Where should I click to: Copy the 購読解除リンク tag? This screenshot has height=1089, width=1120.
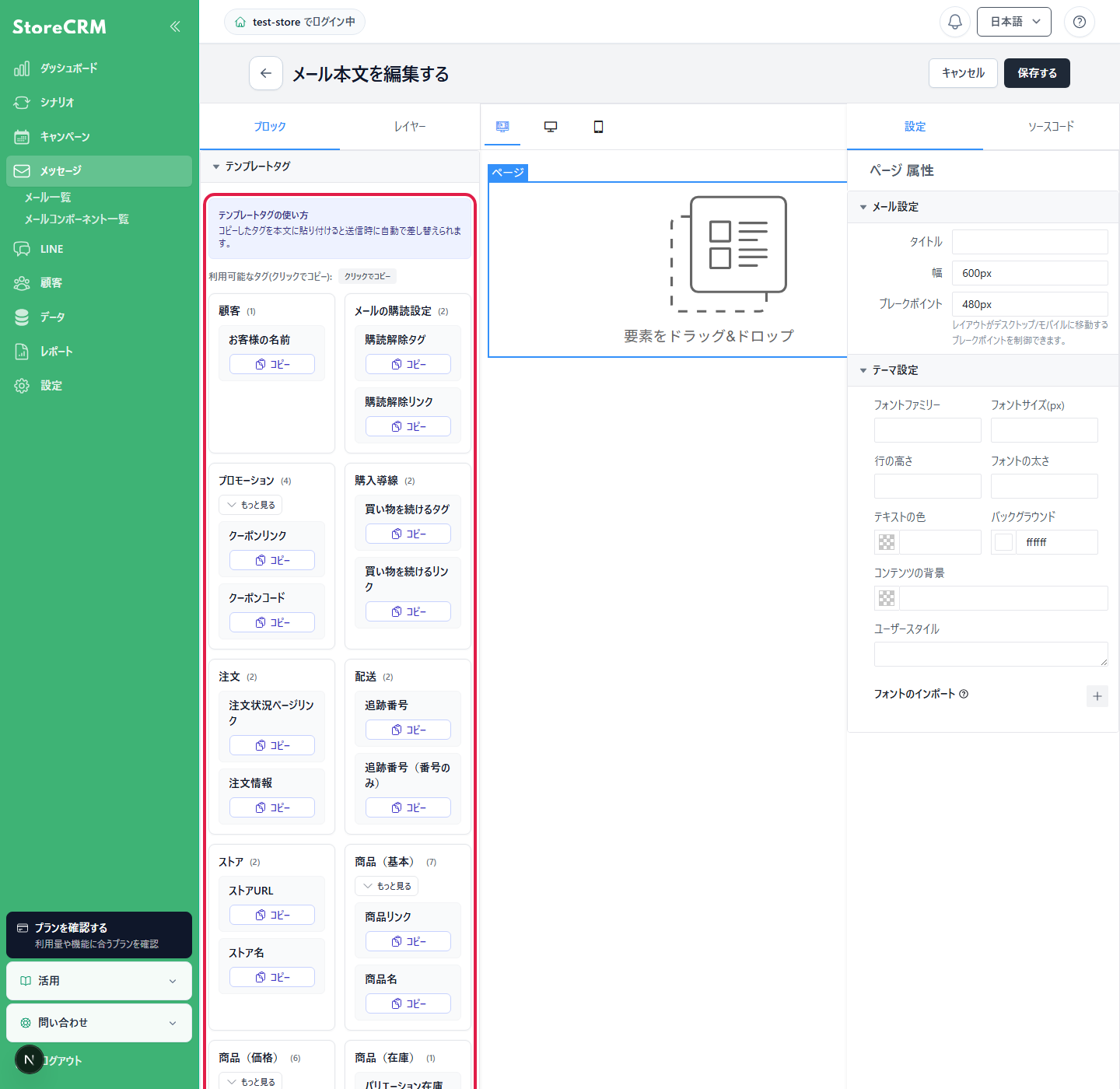point(408,426)
